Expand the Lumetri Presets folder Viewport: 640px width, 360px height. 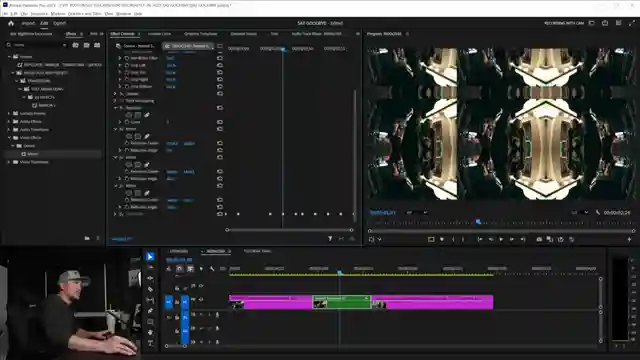9,113
